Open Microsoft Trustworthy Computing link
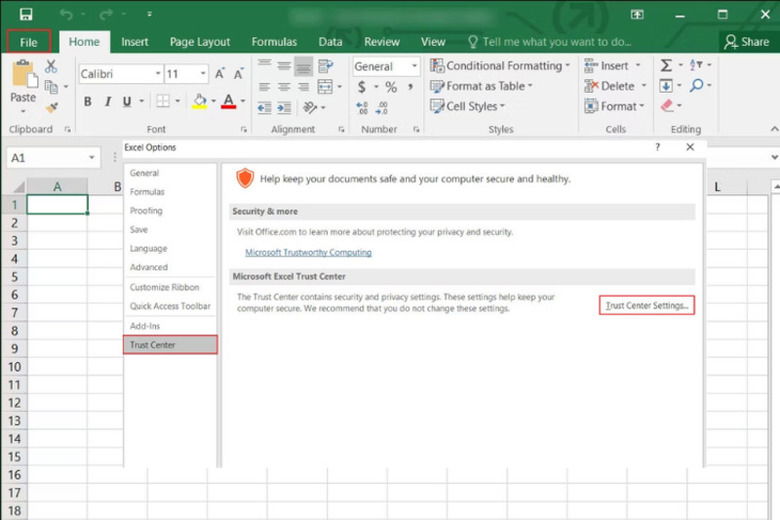This screenshot has width=780, height=520. [x=308, y=252]
